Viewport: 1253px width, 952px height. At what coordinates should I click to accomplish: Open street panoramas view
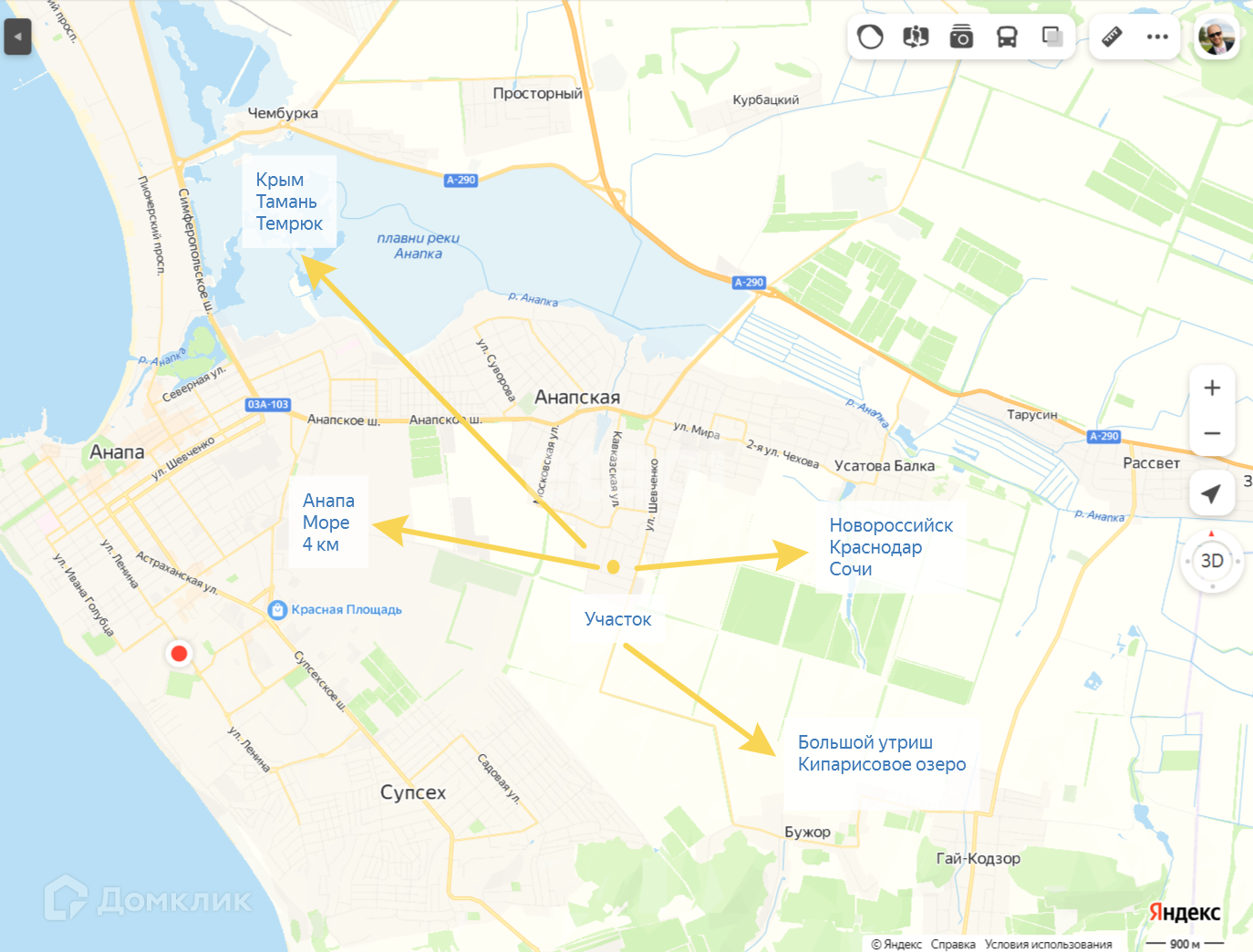(916, 36)
